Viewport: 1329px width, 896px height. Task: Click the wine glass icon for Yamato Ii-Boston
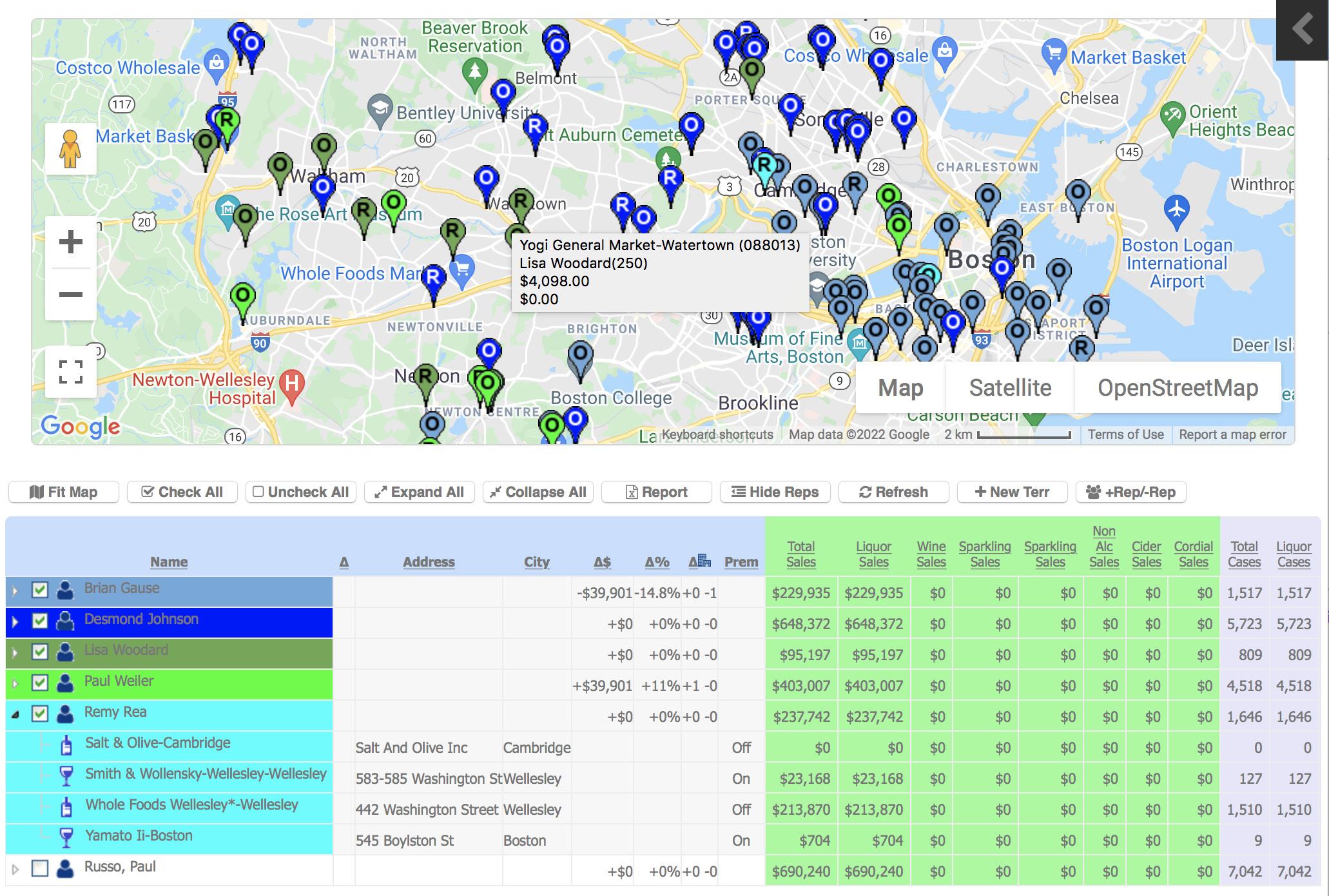(x=66, y=837)
